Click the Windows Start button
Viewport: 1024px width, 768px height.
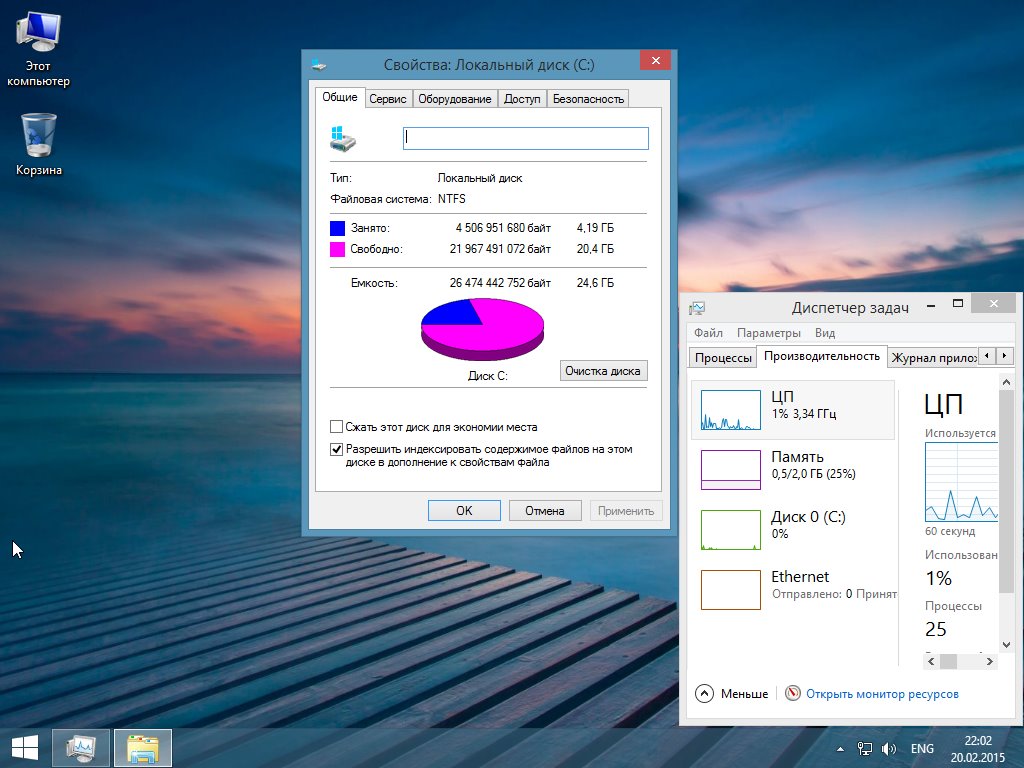(25, 747)
